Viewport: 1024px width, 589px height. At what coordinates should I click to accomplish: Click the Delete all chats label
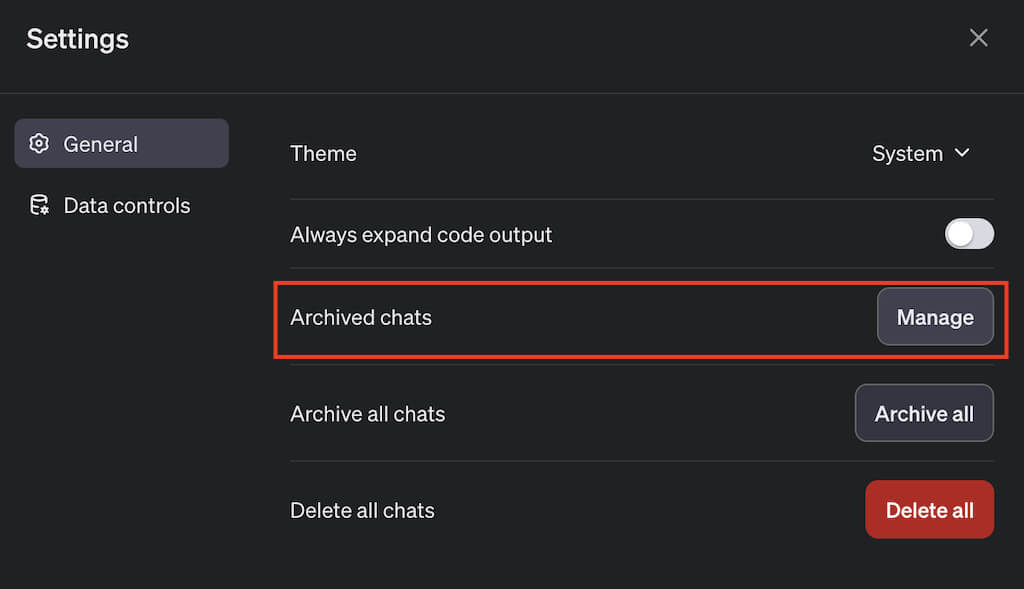(362, 510)
